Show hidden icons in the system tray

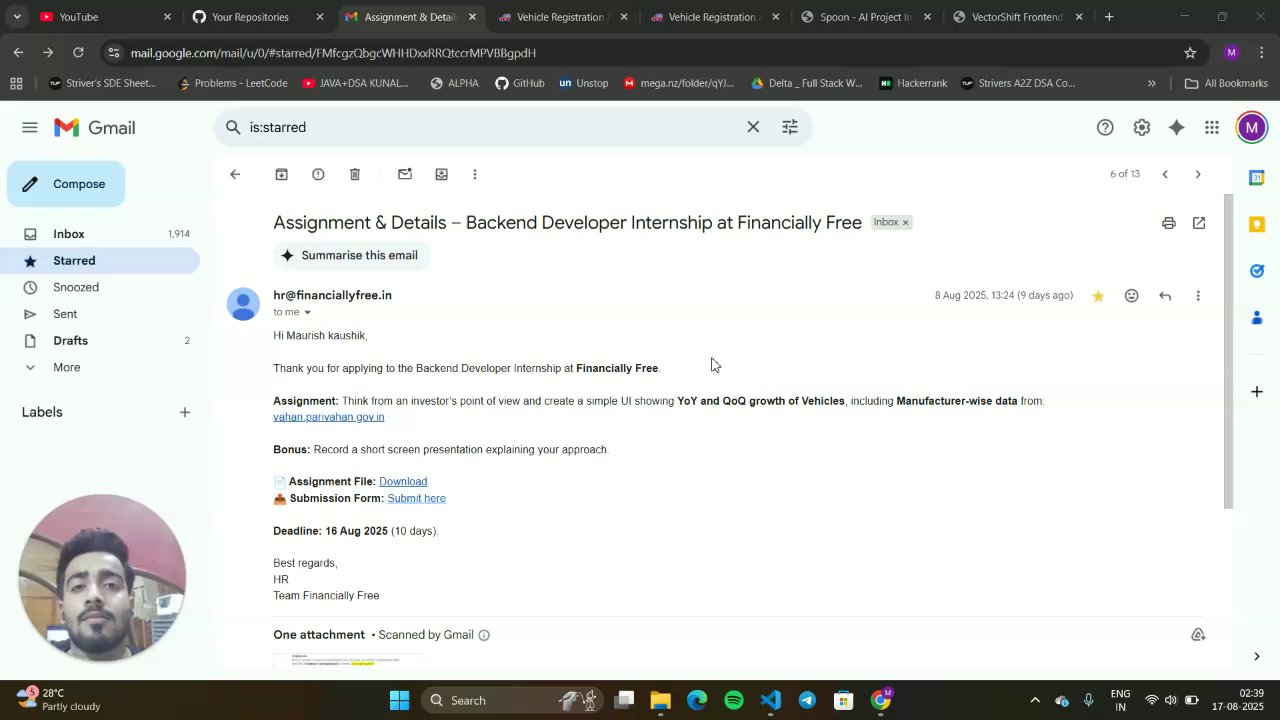click(1035, 700)
